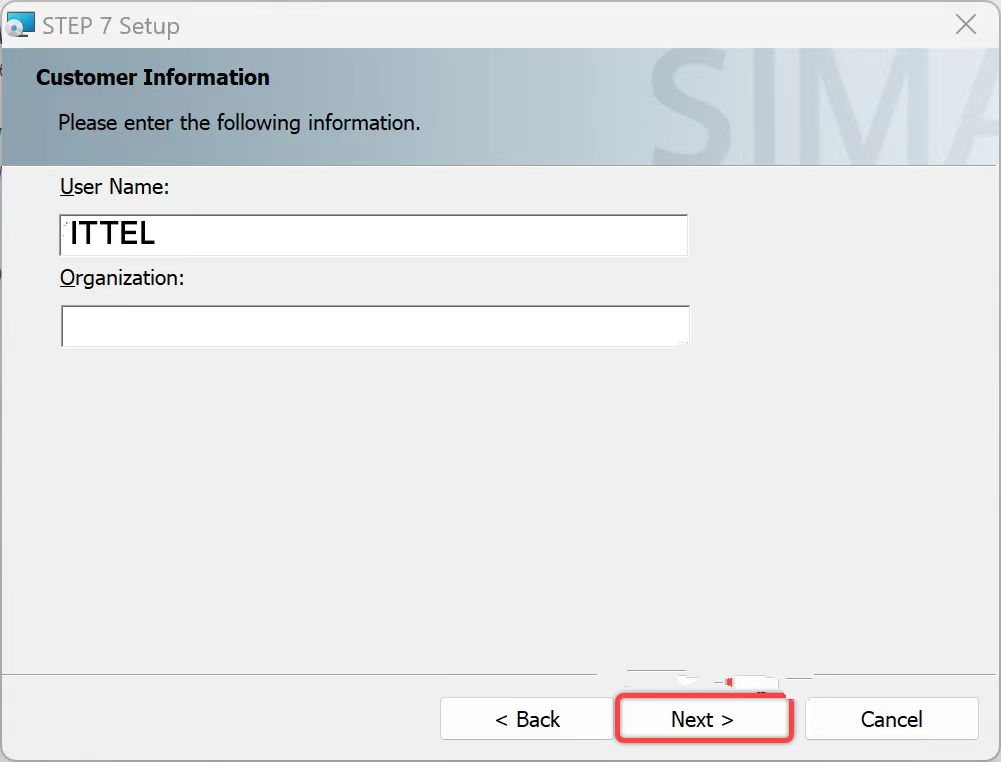Cancel the STEP 7 setup
The height and width of the screenshot is (762, 1001).
(892, 719)
